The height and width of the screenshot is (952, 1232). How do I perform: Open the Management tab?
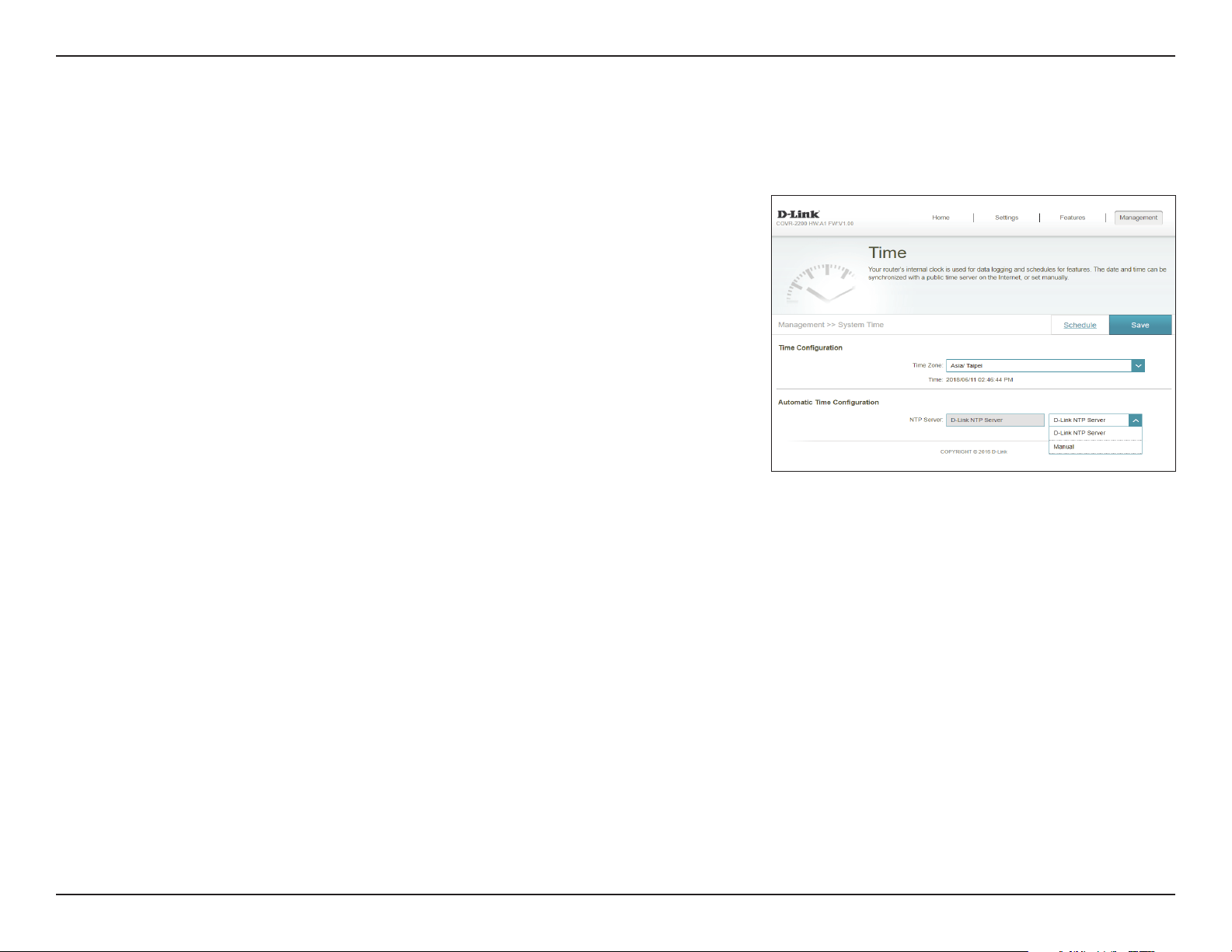click(1138, 218)
